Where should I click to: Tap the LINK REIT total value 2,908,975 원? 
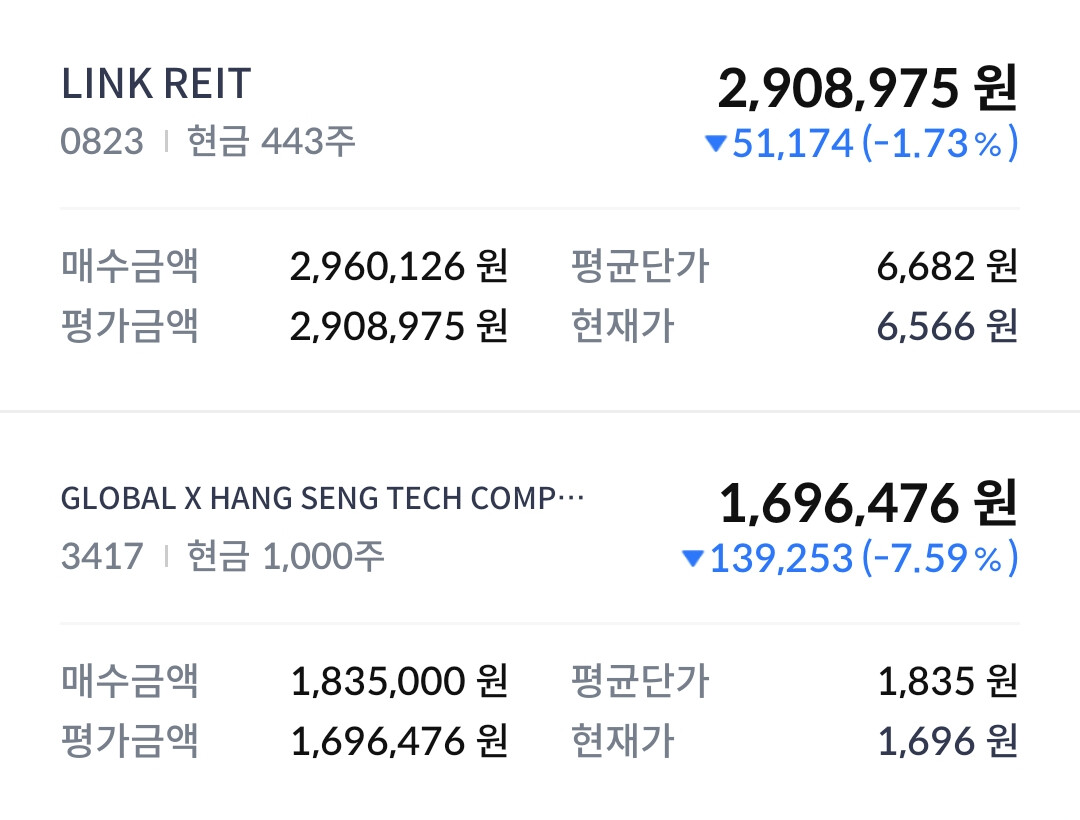coord(866,89)
